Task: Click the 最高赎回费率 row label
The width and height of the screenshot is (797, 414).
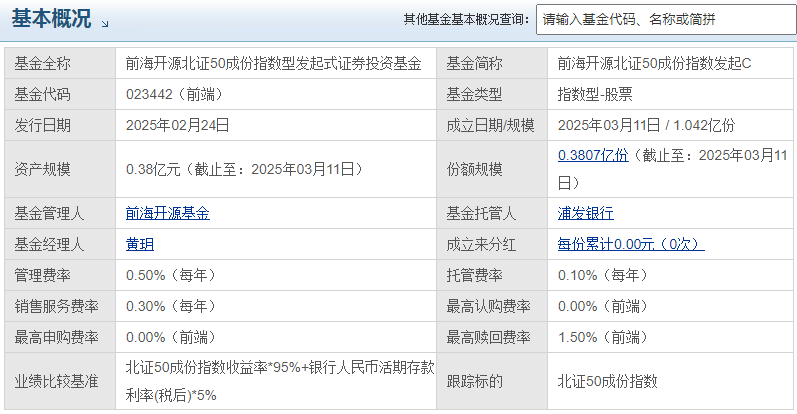Action: click(488, 337)
